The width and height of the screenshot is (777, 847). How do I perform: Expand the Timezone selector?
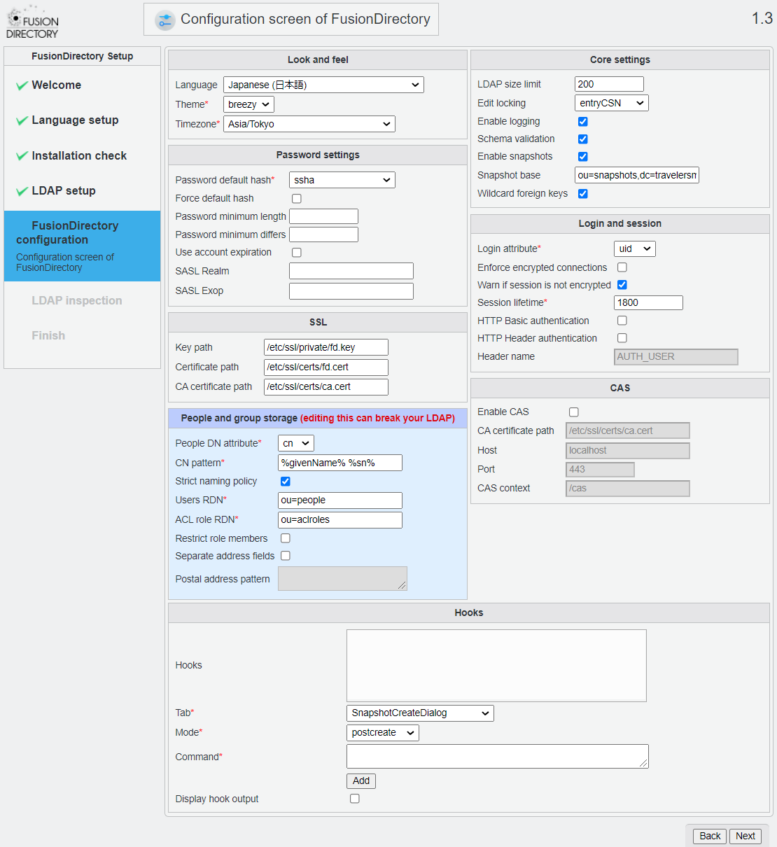(x=309, y=124)
